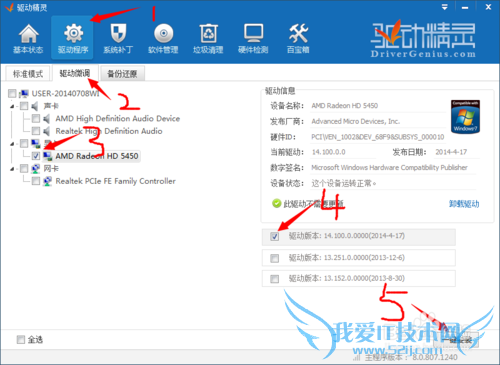This screenshot has height=365, width=500.
Task: Toggle the display adapter category checkbox
Action: click(x=24, y=144)
